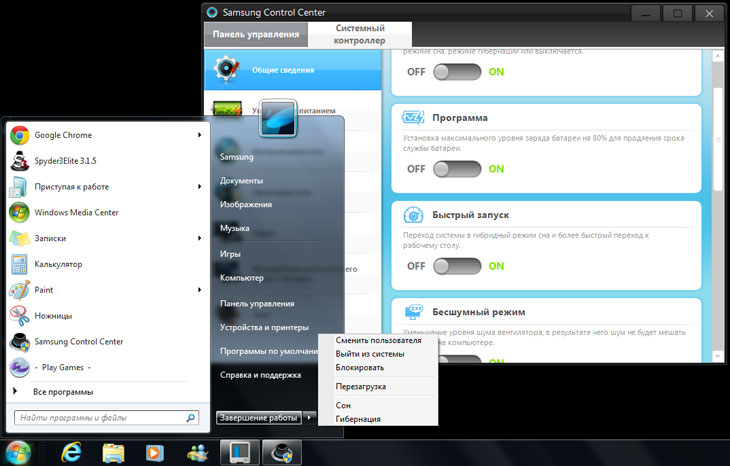The height and width of the screenshot is (466, 730).
Task: Launch Spyder3Elite 3.1.5 icon
Action: (20, 161)
